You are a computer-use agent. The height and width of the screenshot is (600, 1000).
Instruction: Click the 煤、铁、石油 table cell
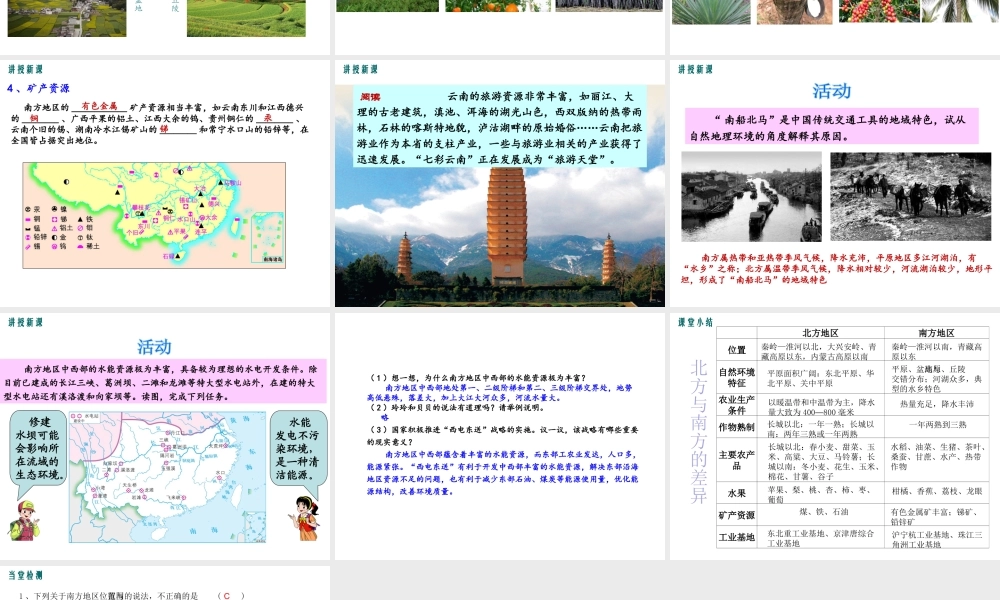tap(824, 511)
